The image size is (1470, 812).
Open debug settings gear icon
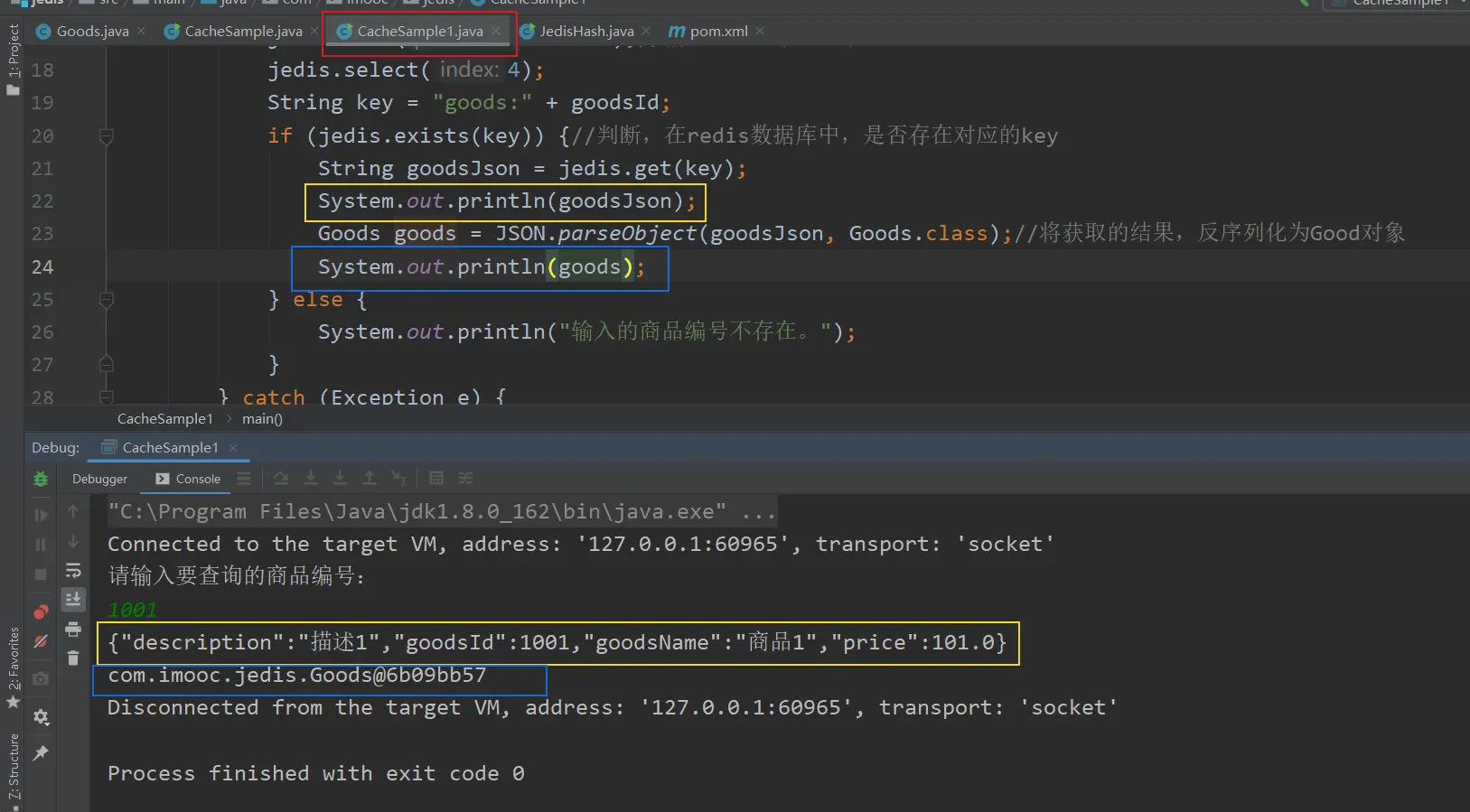[41, 717]
